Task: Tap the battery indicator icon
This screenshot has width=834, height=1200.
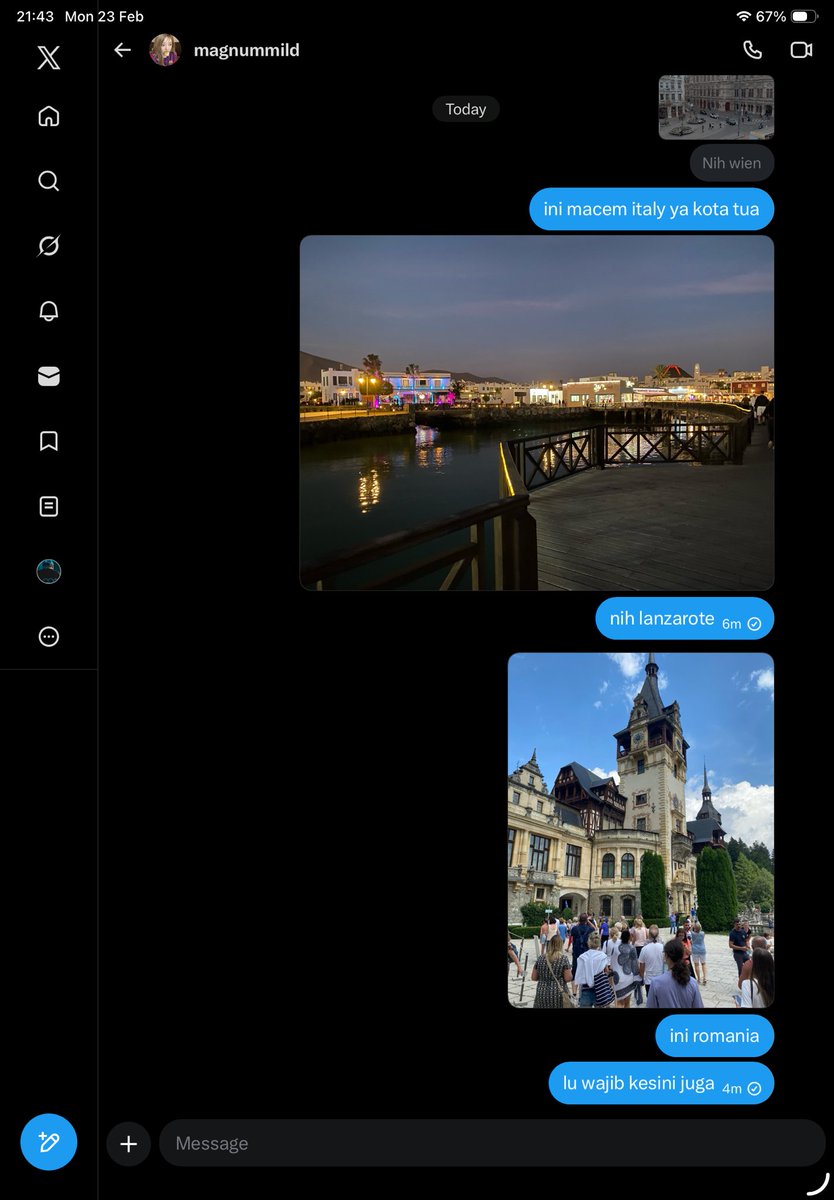Action: tap(804, 17)
